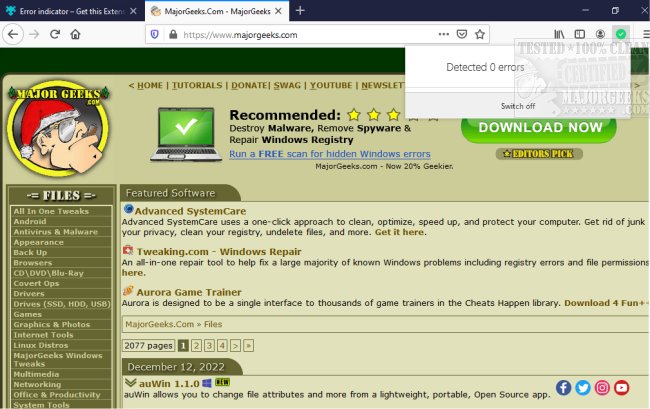Open Twitter social icon
The image size is (650, 409).
pyautogui.click(x=583, y=388)
